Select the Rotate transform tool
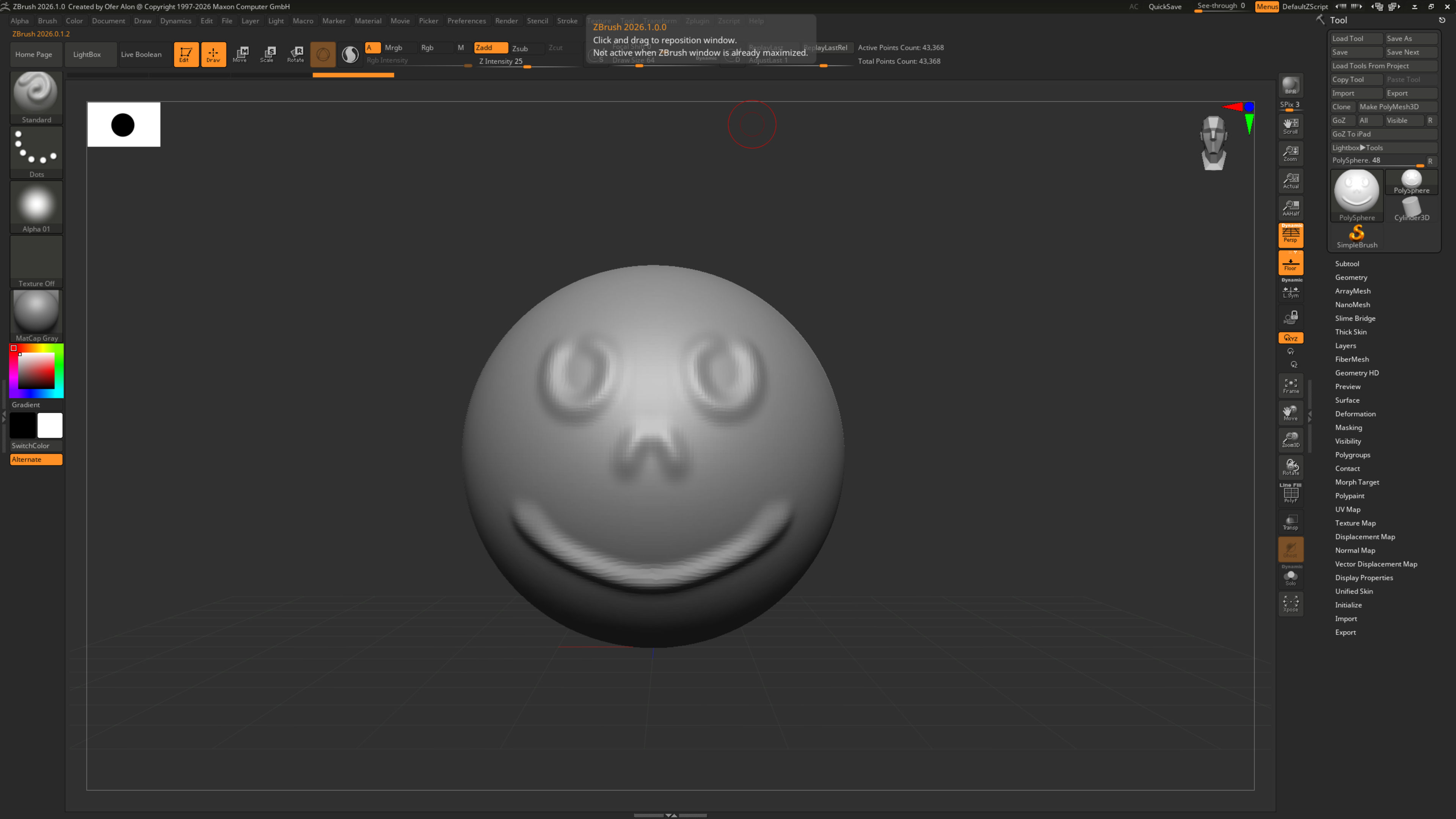This screenshot has height=819, width=1456. click(x=295, y=54)
